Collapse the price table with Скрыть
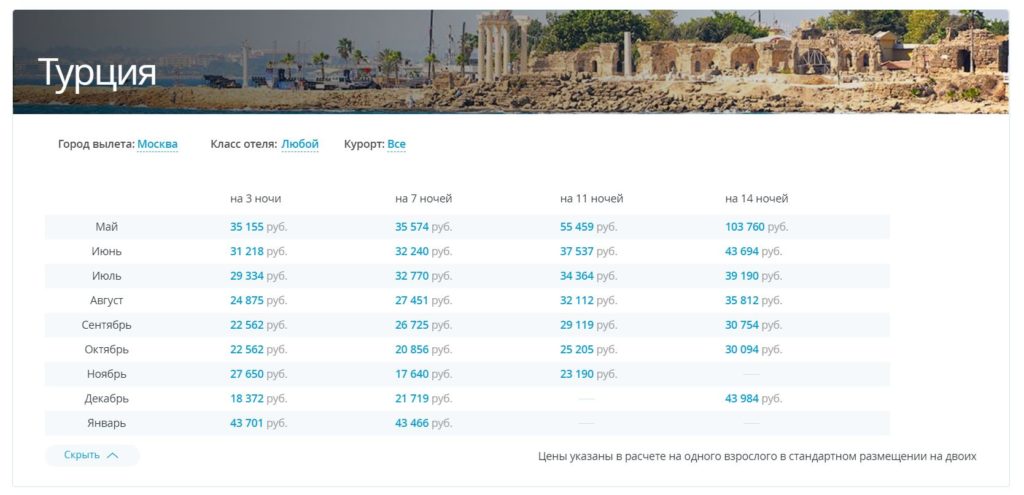1024x495 pixels. [91, 455]
